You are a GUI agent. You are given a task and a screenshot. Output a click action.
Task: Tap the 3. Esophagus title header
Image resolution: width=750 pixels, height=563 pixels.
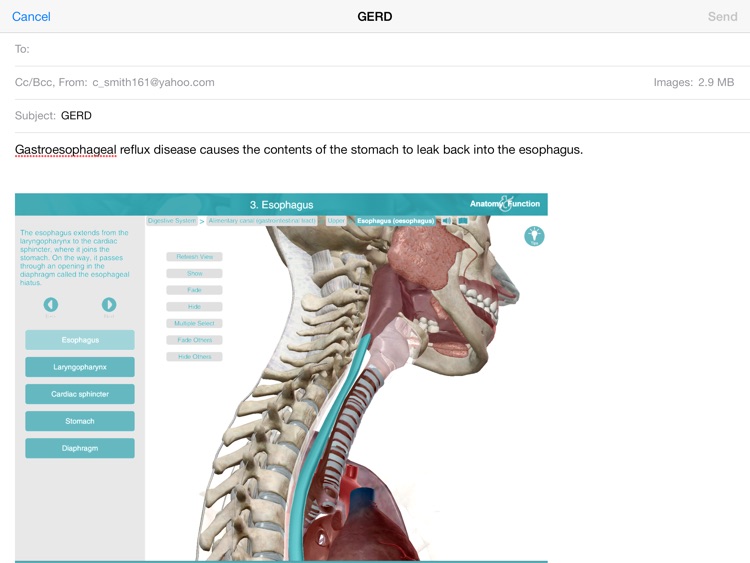[281, 205]
